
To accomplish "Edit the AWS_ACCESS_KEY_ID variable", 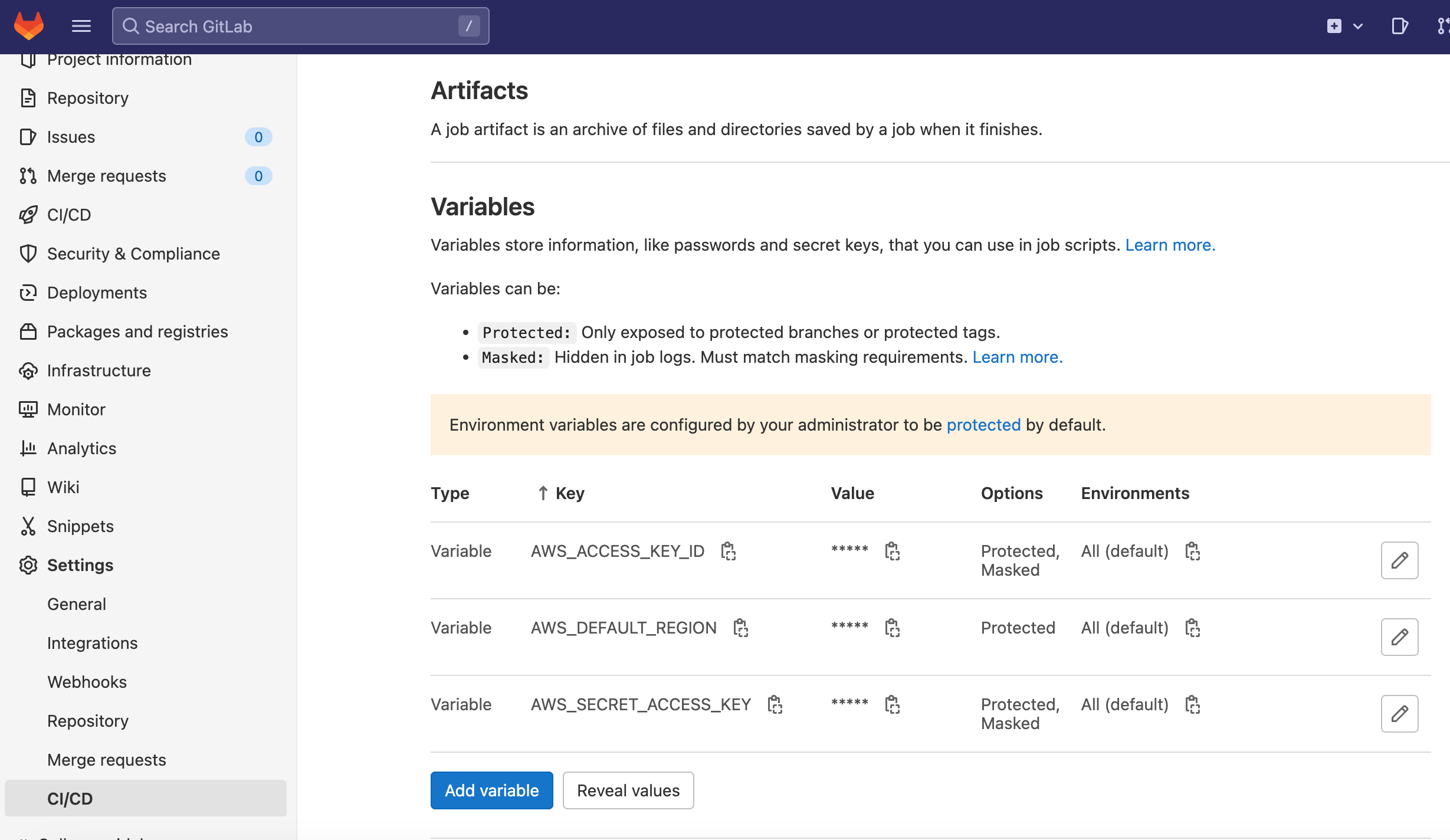I will (x=1399, y=560).
